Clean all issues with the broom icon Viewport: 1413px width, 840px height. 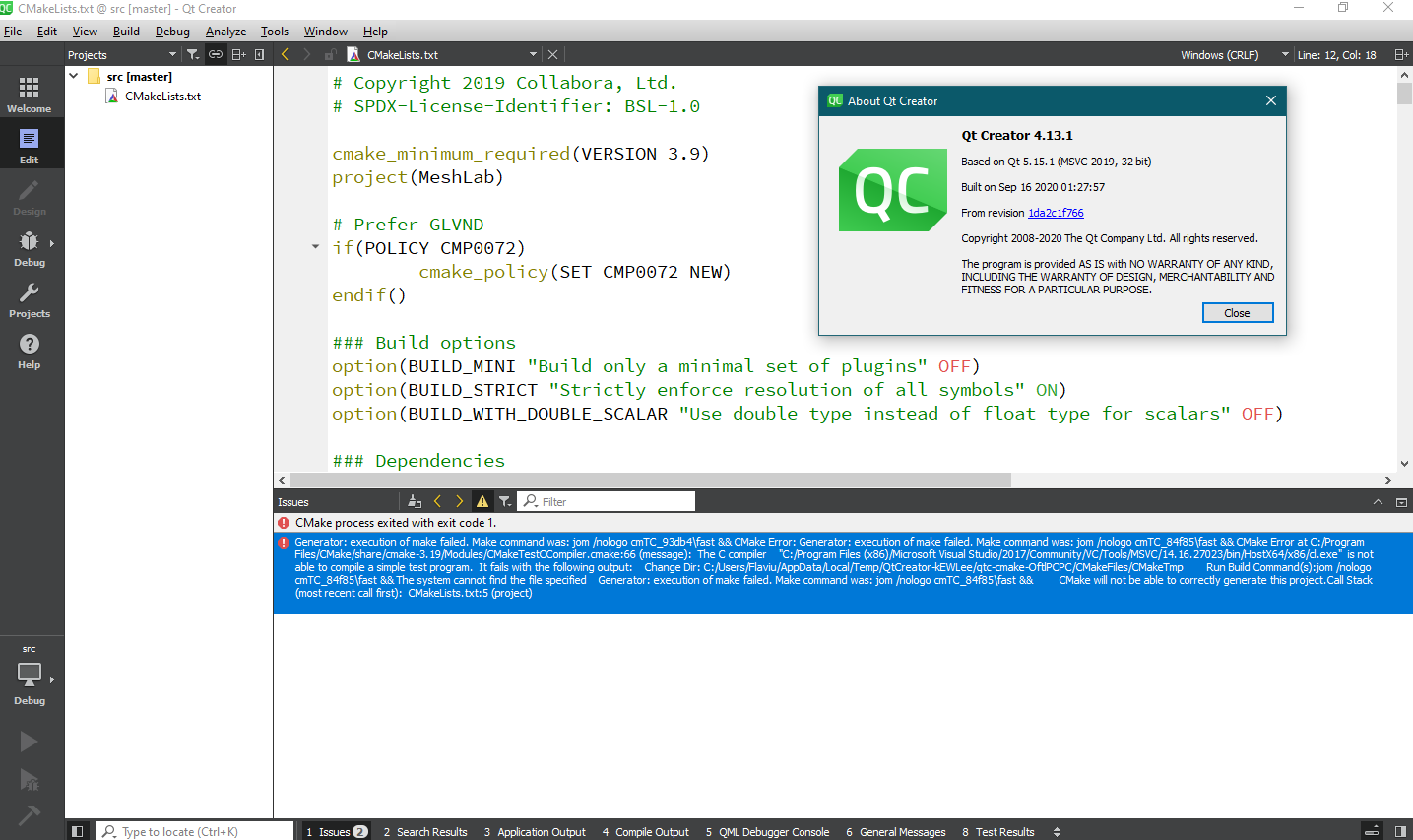point(414,500)
